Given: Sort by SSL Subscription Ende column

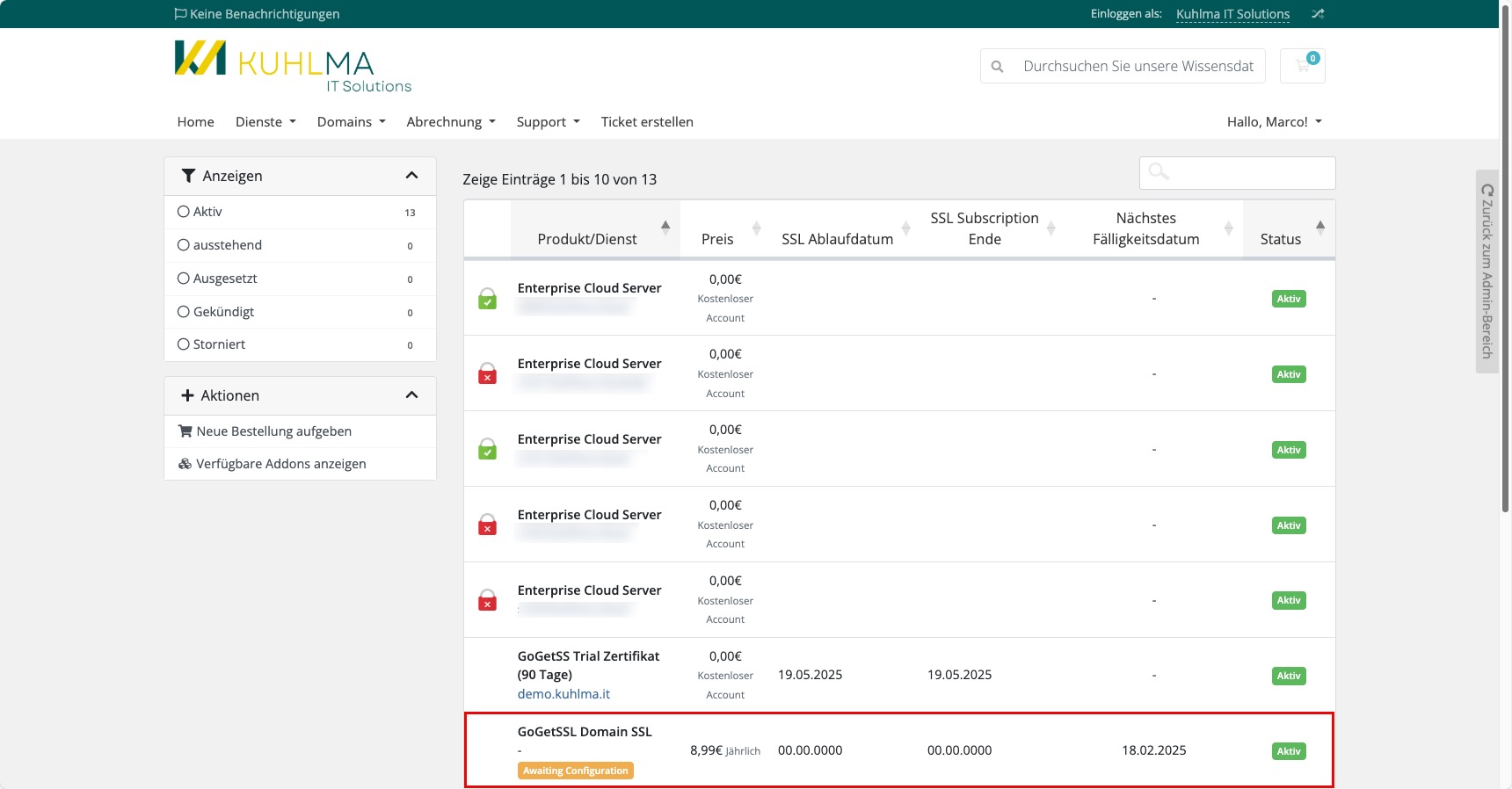Looking at the screenshot, I should pyautogui.click(x=992, y=230).
